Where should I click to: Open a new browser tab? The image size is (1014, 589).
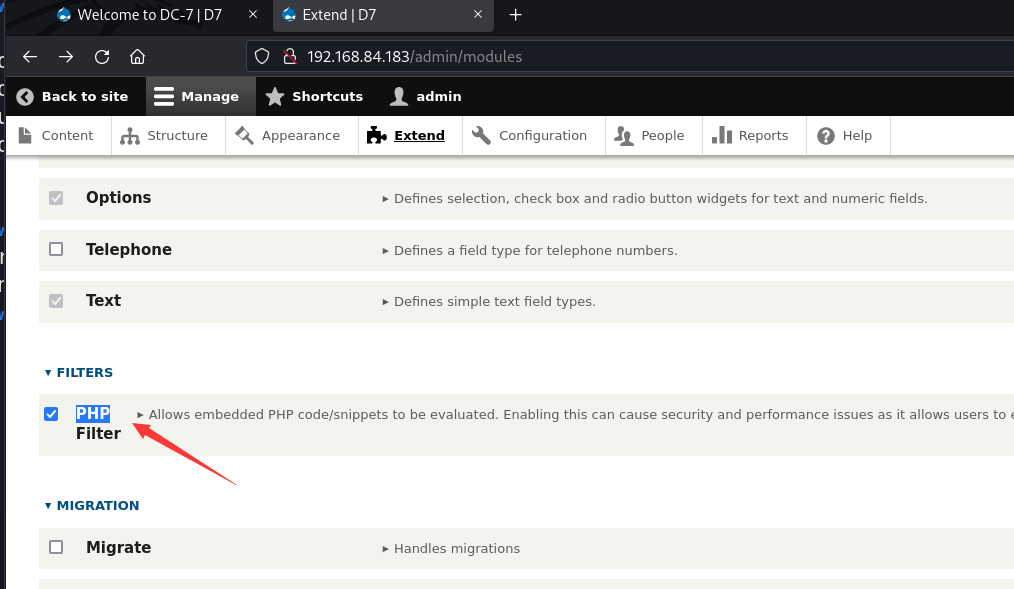515,14
